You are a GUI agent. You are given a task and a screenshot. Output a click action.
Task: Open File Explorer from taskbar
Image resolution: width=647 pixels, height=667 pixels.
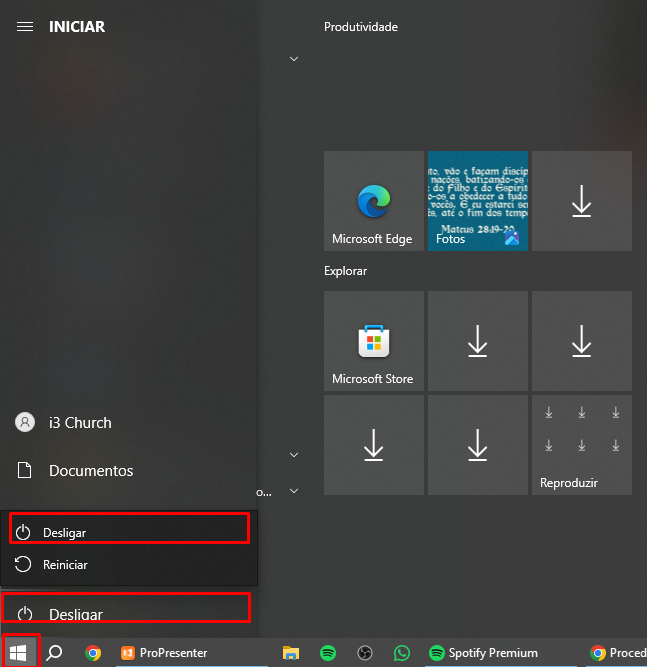pyautogui.click(x=291, y=653)
